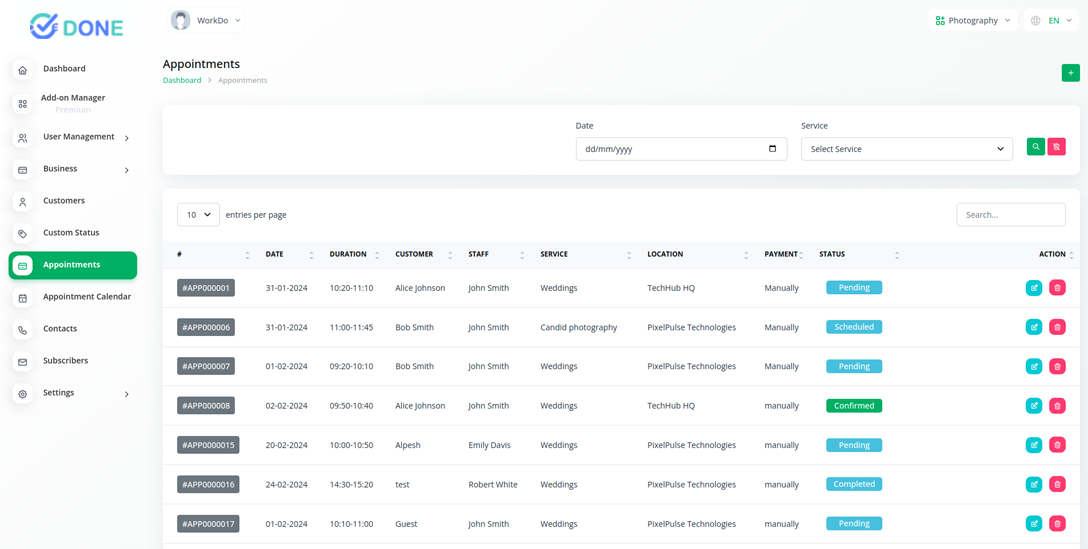
Task: Click the Add-on Manager grid icon
Action: 22,104
